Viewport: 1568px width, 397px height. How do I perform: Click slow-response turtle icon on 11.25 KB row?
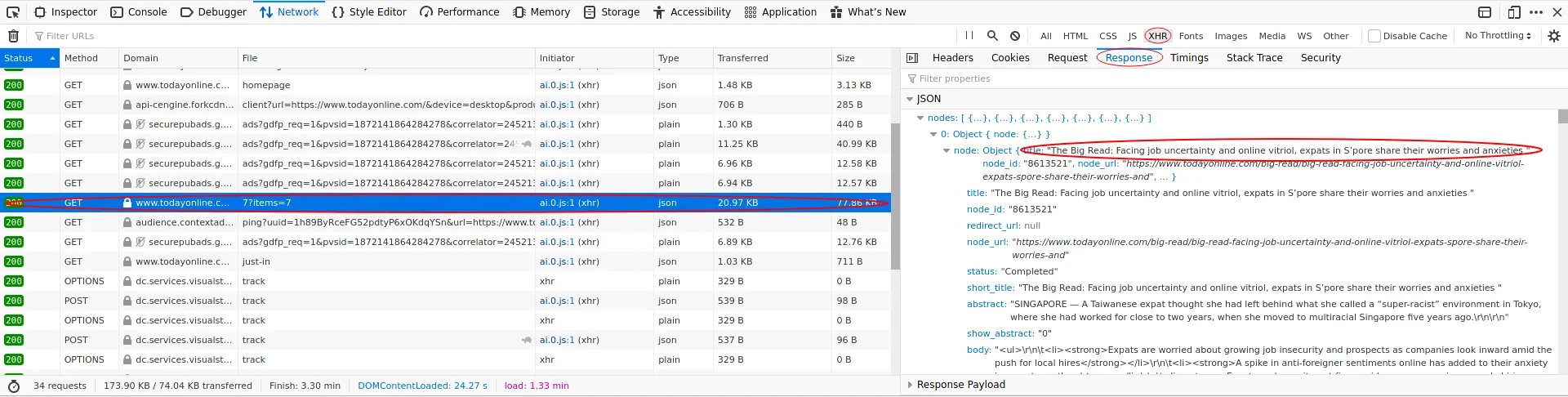(527, 144)
